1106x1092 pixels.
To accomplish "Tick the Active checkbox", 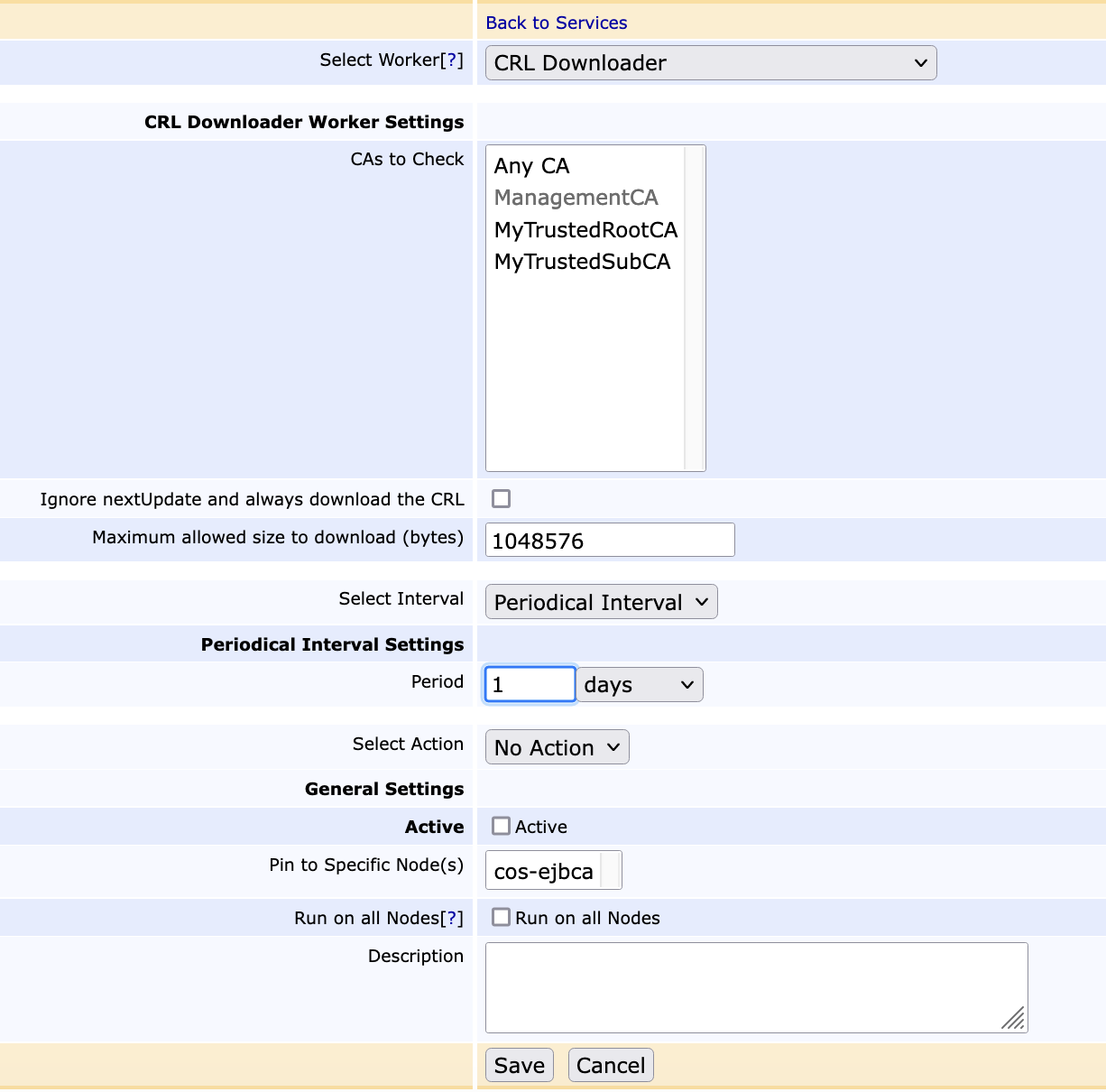I will click(x=501, y=827).
